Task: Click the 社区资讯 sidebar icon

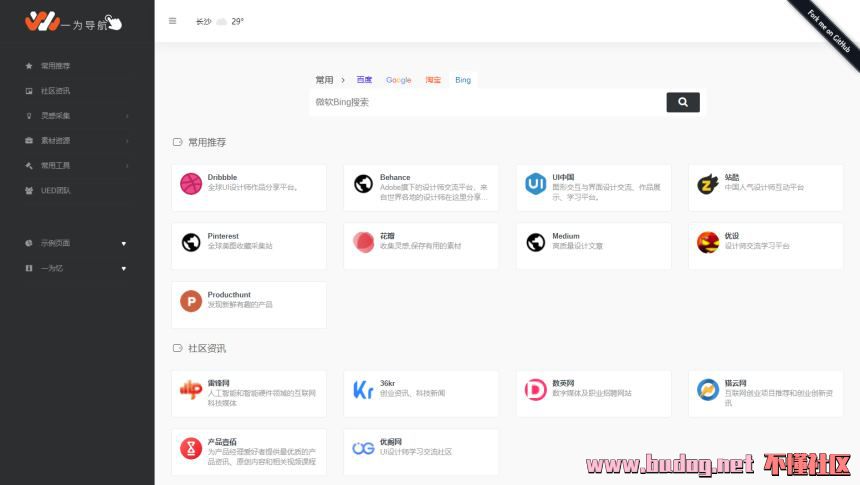Action: [29, 91]
